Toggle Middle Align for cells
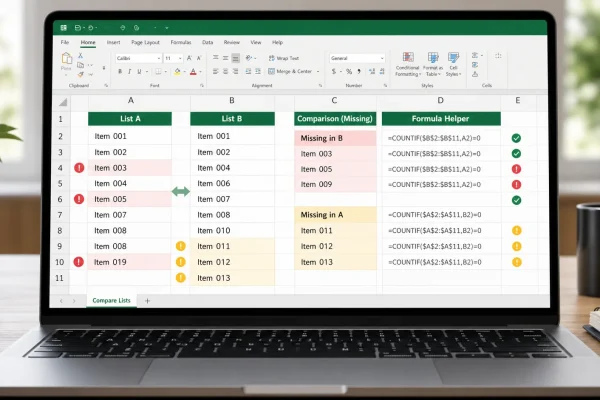This screenshot has height=400, width=600. point(225,58)
